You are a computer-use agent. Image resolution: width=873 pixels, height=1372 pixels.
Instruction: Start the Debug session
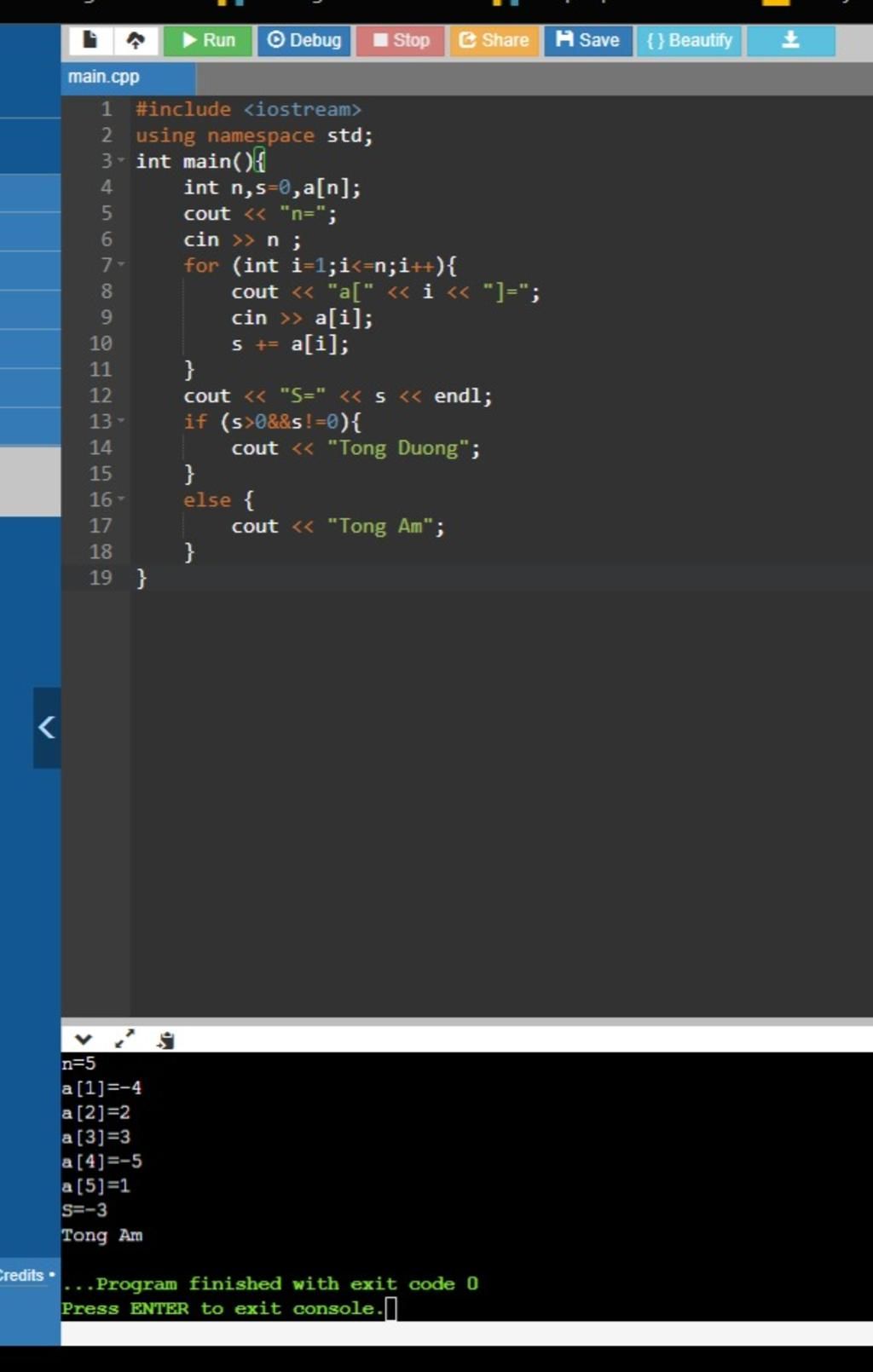click(x=304, y=40)
